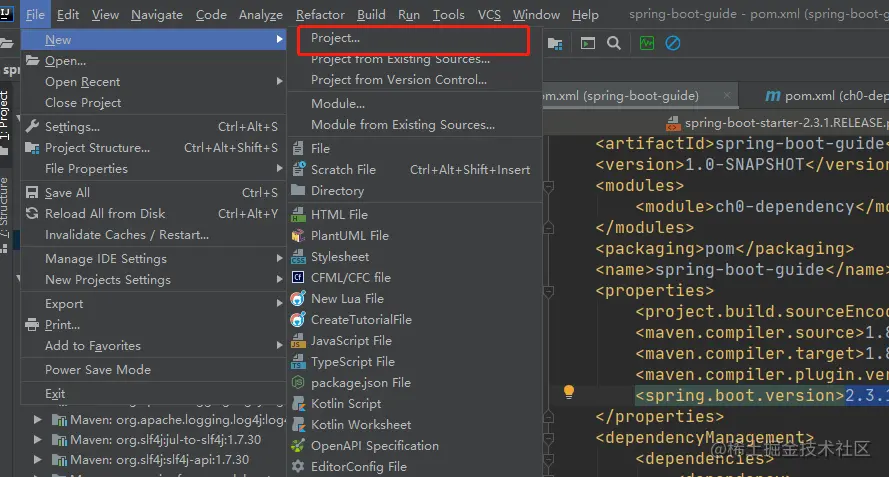Open the Analyze menu
Image resolution: width=889 pixels, height=477 pixels.
click(260, 15)
